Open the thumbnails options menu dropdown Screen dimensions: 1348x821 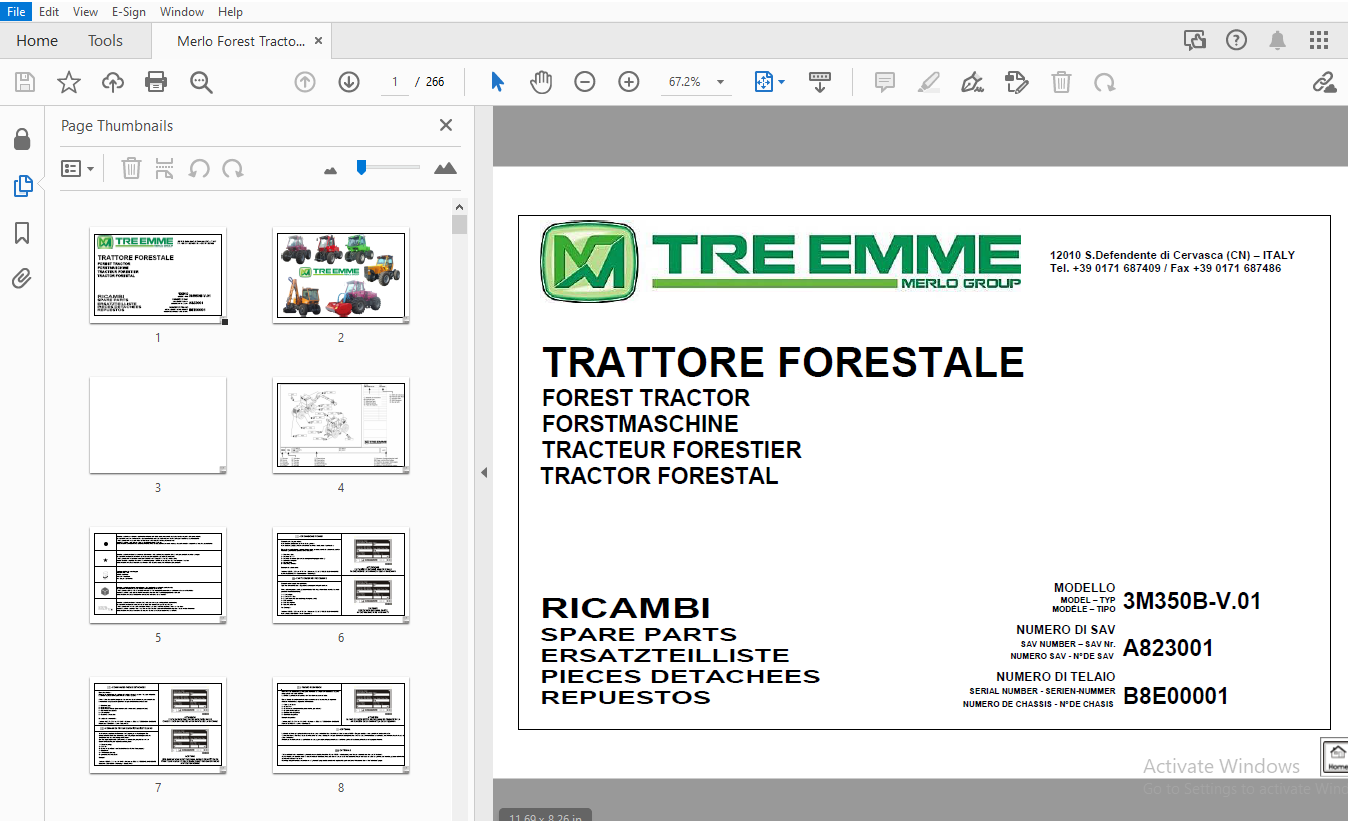coord(78,168)
